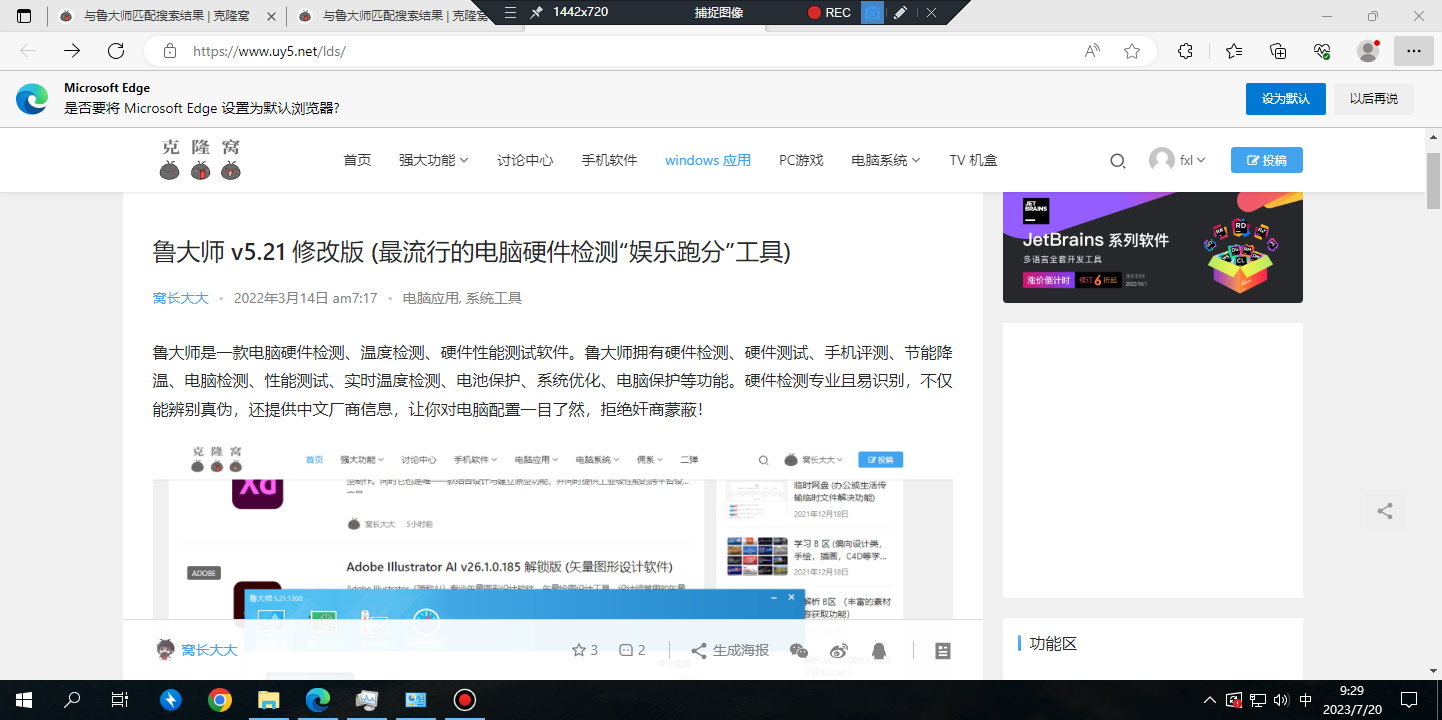
Task: Open Google Chrome from the taskbar
Action: [x=220, y=699]
